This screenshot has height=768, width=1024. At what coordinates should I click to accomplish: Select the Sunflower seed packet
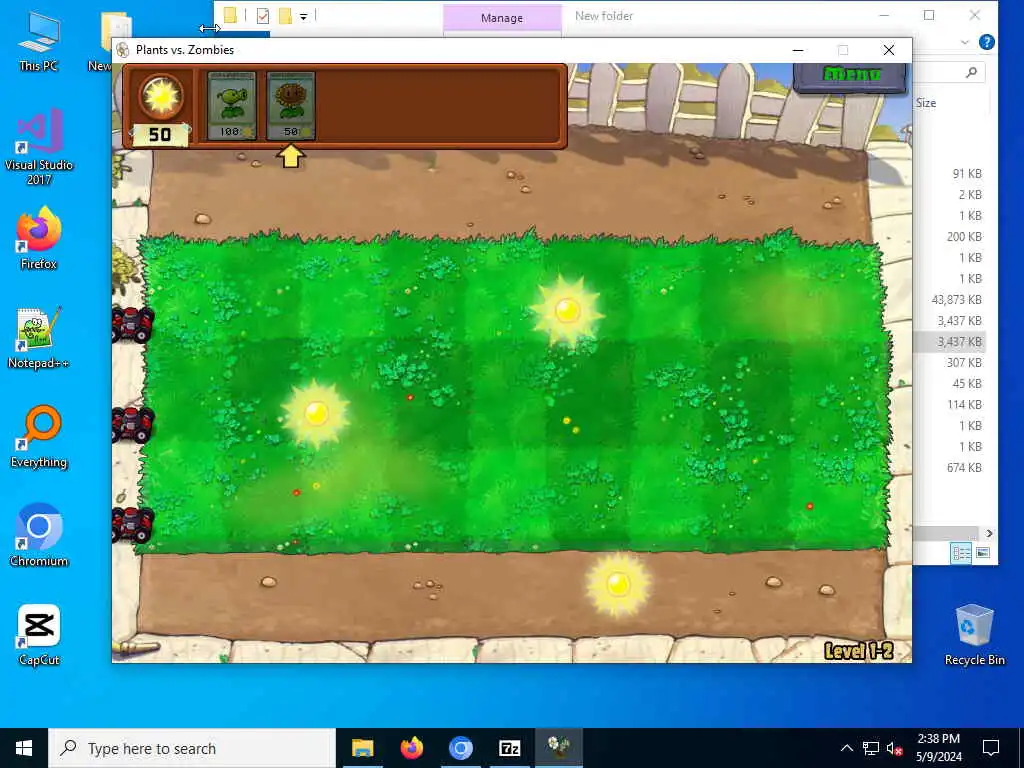coord(291,106)
